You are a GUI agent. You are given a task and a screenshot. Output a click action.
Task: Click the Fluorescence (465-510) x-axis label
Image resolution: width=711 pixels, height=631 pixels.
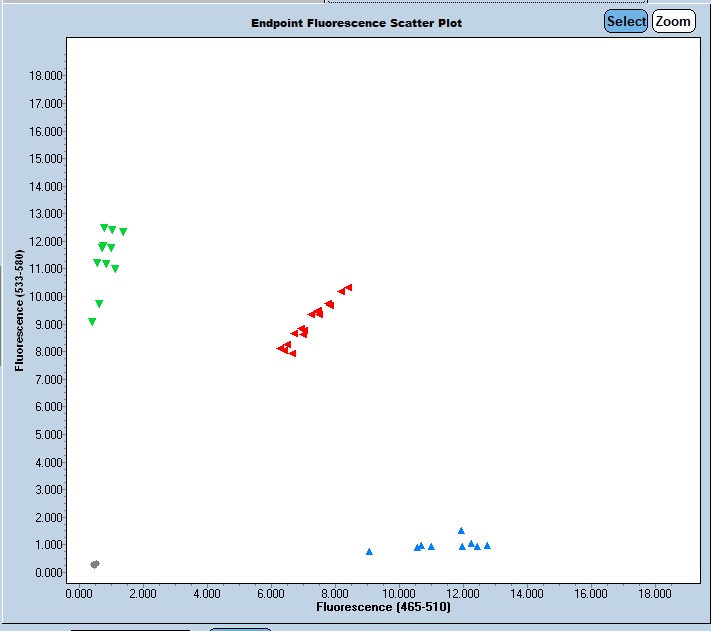[383, 607]
